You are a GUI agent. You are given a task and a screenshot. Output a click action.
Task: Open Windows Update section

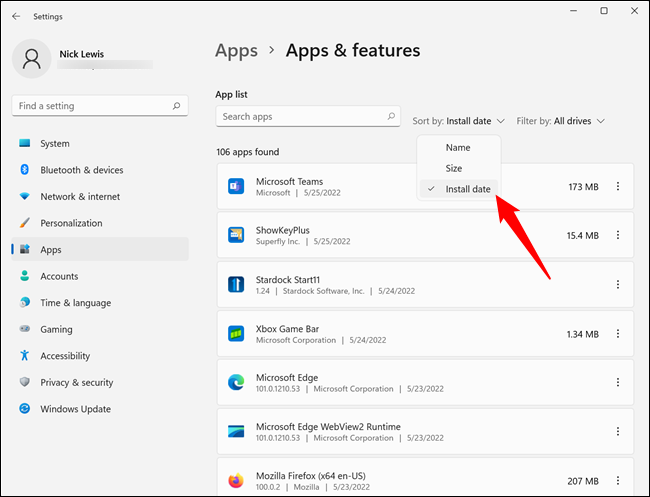pyautogui.click(x=100, y=409)
